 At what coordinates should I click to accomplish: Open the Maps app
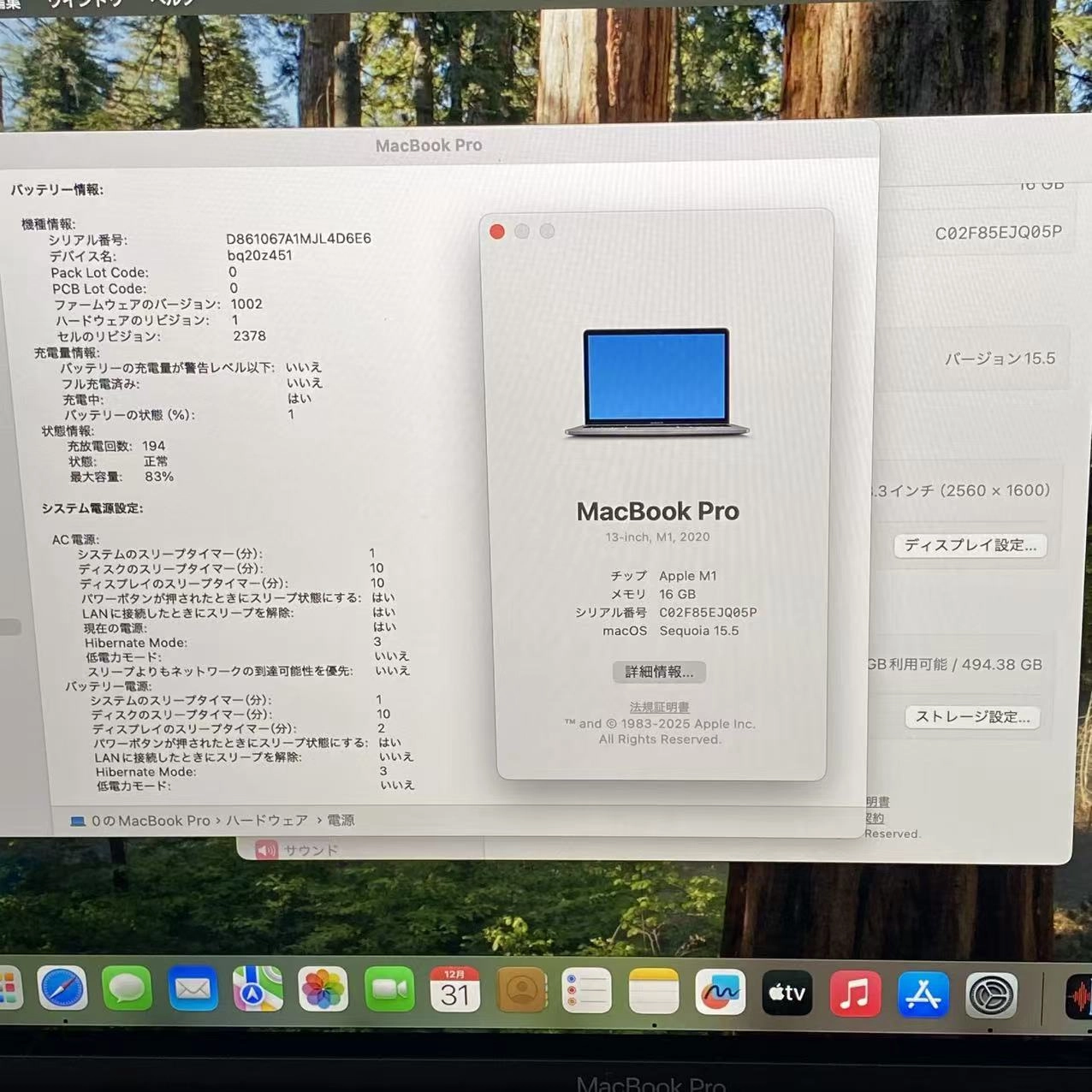(x=258, y=991)
